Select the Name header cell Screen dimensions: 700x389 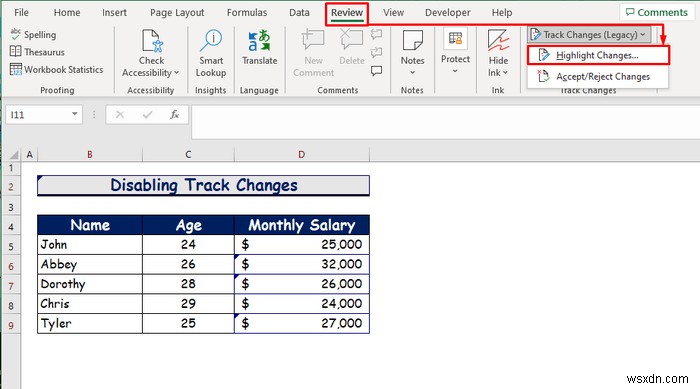pyautogui.click(x=90, y=225)
